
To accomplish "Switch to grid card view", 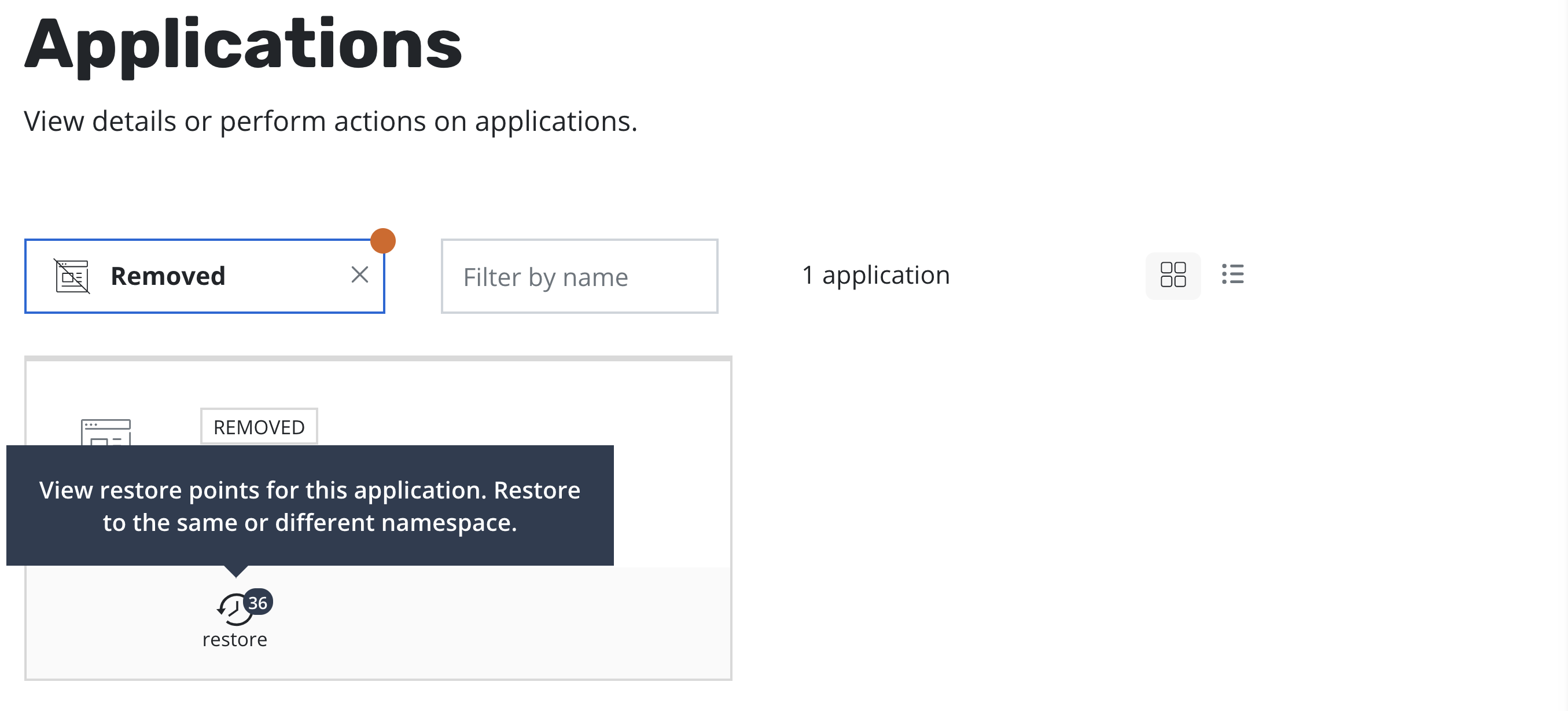I will pyautogui.click(x=1172, y=275).
